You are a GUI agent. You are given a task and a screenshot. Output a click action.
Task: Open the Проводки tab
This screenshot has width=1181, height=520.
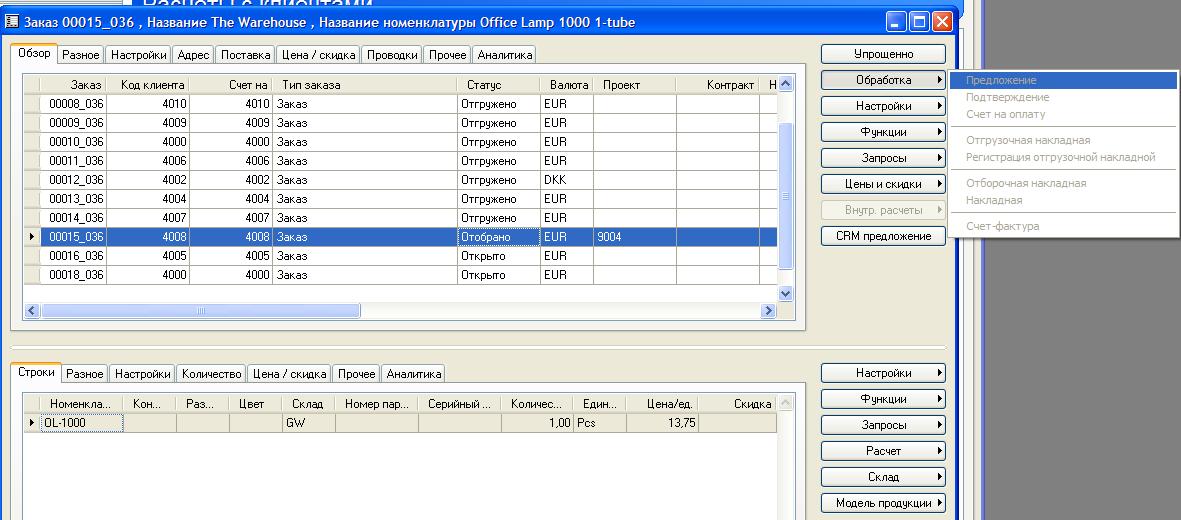(392, 55)
